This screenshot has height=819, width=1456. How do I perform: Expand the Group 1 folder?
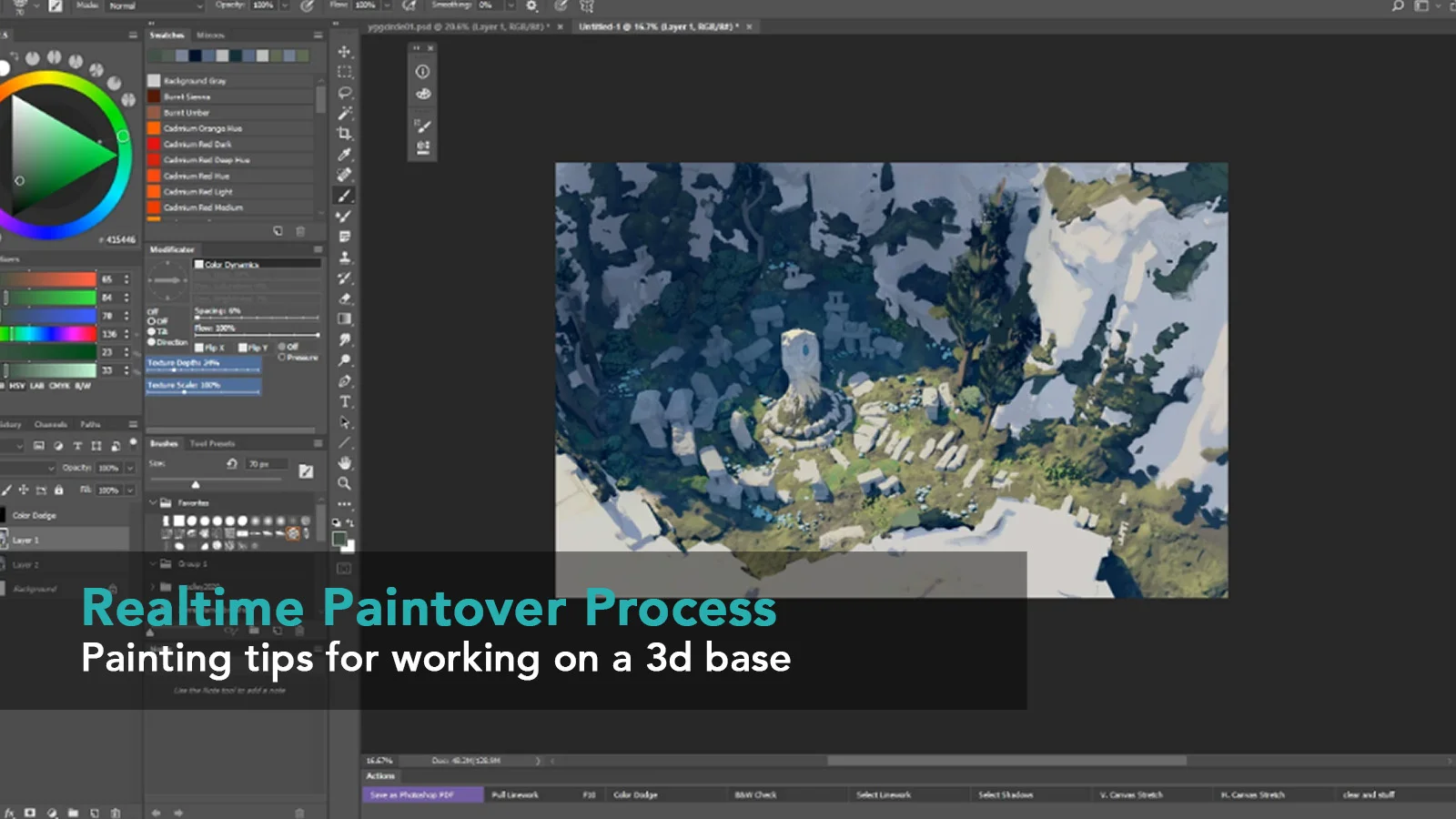click(153, 563)
